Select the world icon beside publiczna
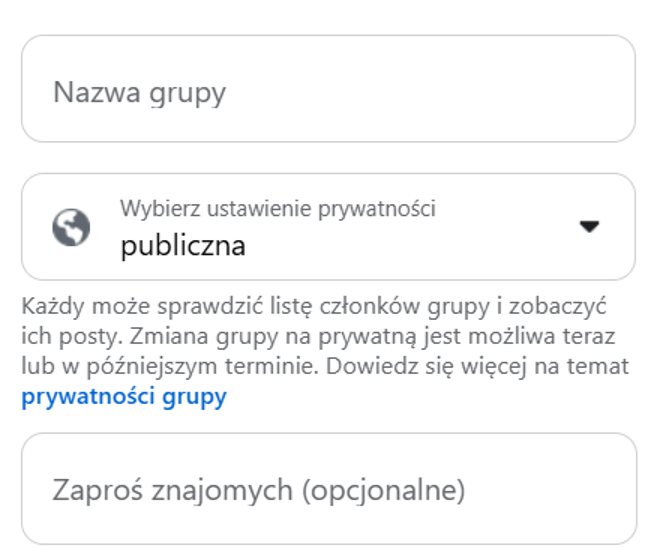This screenshot has height=548, width=658. 71,227
